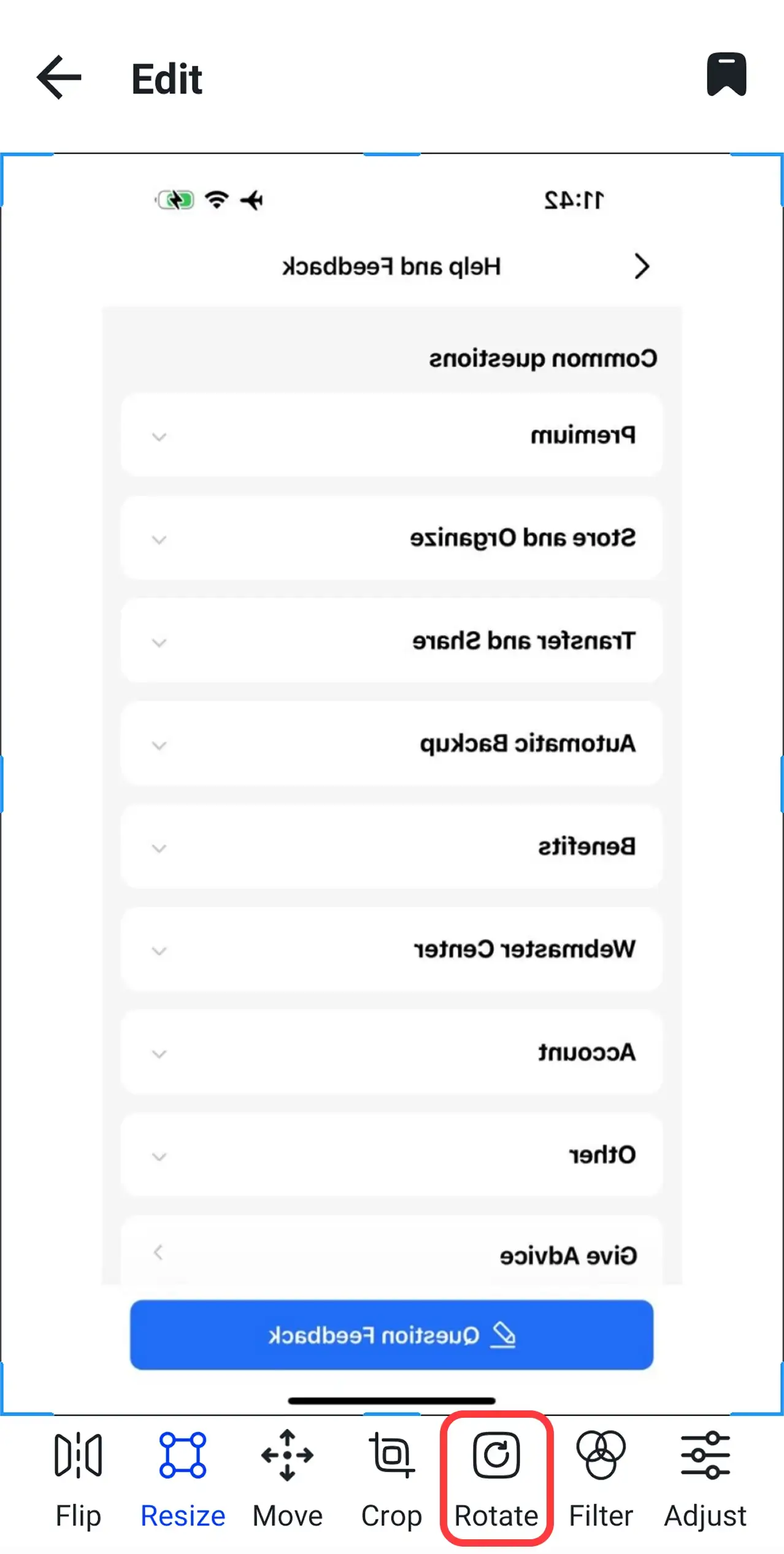Tap the Edit title text
The height and width of the screenshot is (1554, 784).
[166, 79]
